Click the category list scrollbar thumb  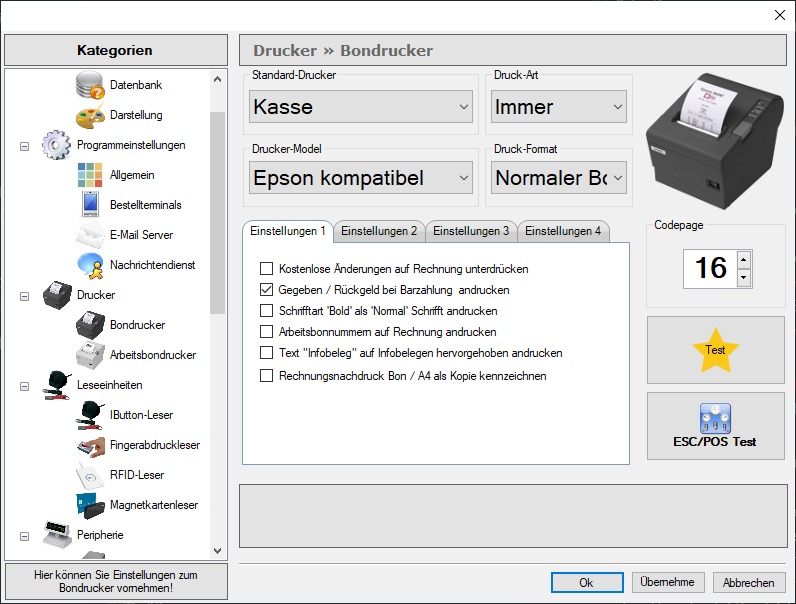[217, 213]
